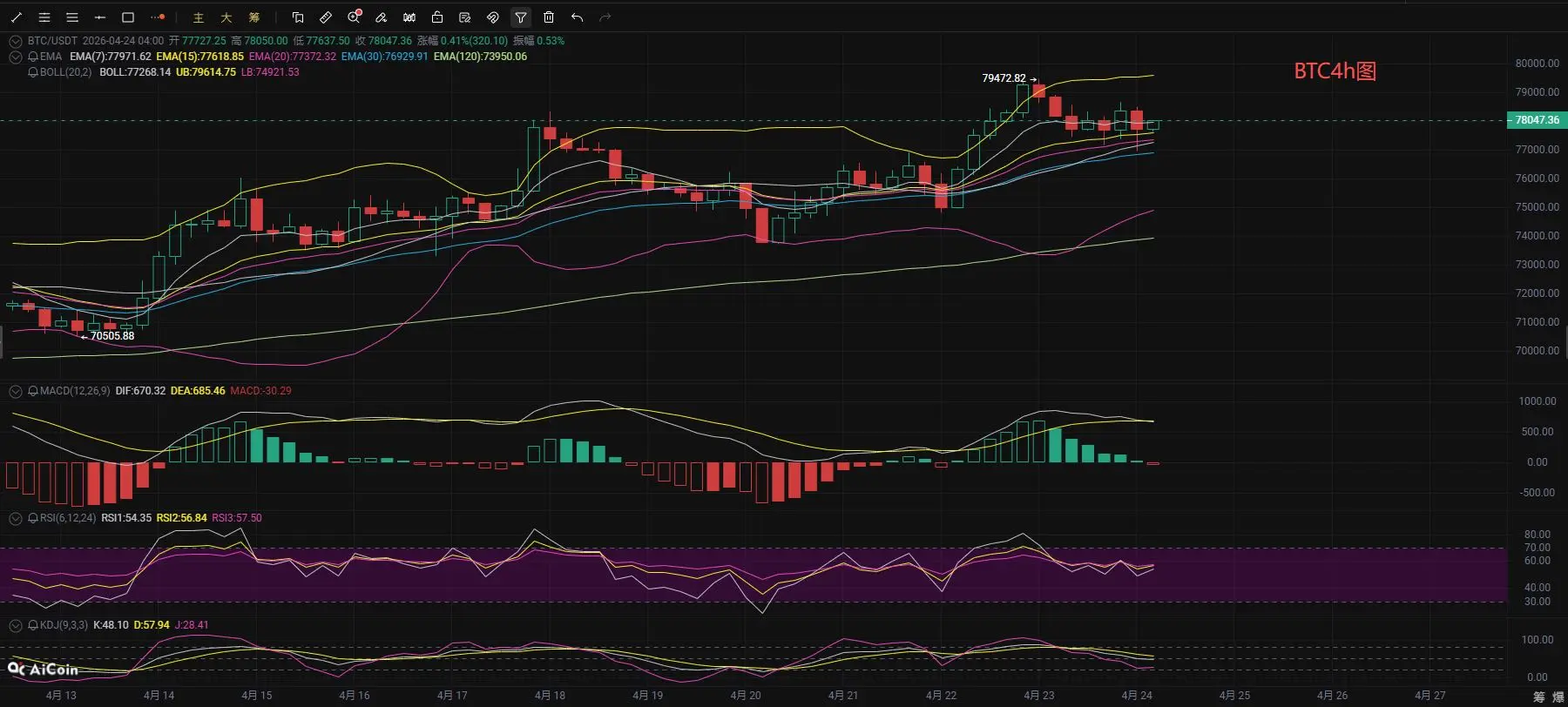The width and height of the screenshot is (1568, 707).
Task: Expand the right side panel handle
Action: pyautogui.click(x=1565, y=342)
